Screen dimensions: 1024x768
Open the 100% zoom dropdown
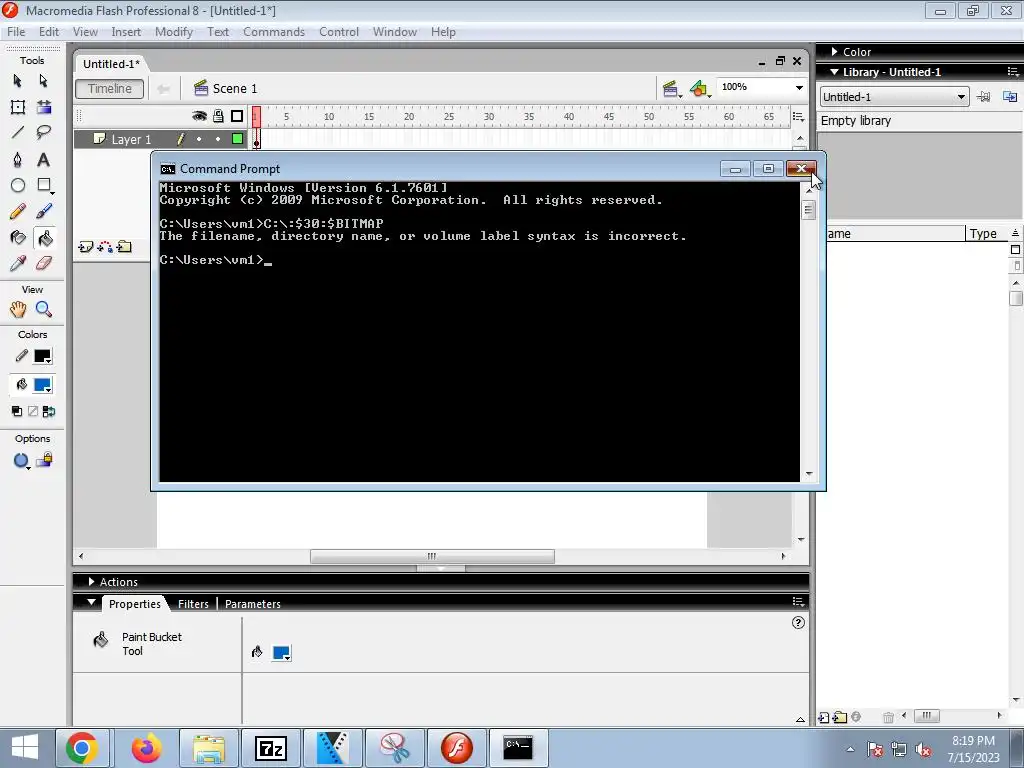[799, 88]
